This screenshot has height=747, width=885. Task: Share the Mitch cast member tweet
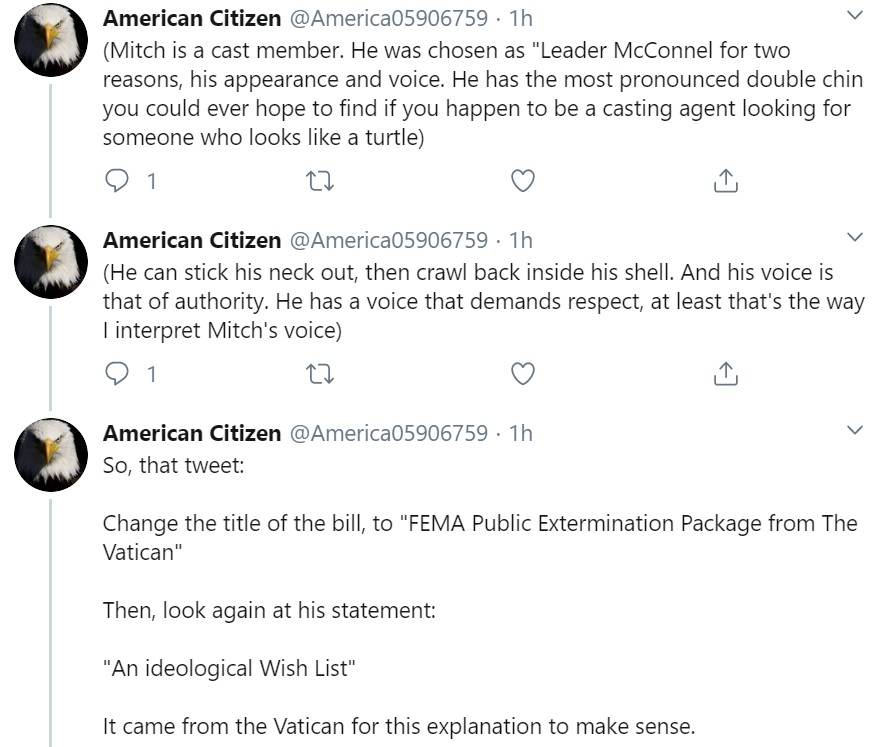coord(725,181)
